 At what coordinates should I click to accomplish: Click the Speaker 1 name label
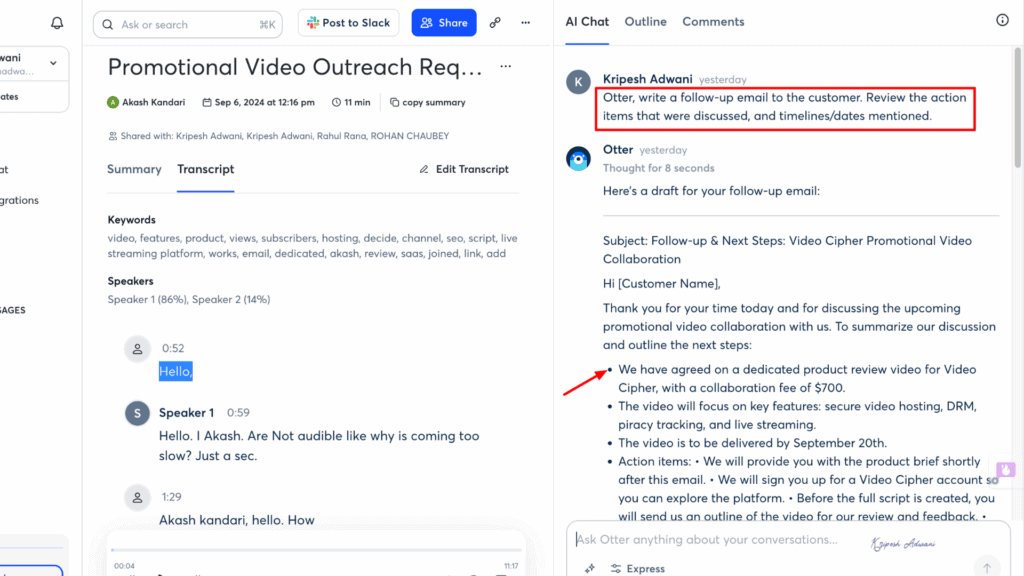[186, 413]
